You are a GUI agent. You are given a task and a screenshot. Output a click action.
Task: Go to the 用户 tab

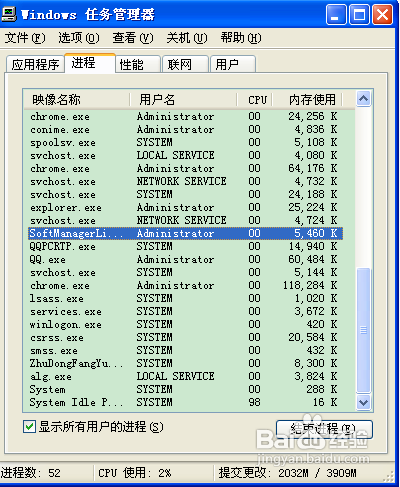click(233, 64)
